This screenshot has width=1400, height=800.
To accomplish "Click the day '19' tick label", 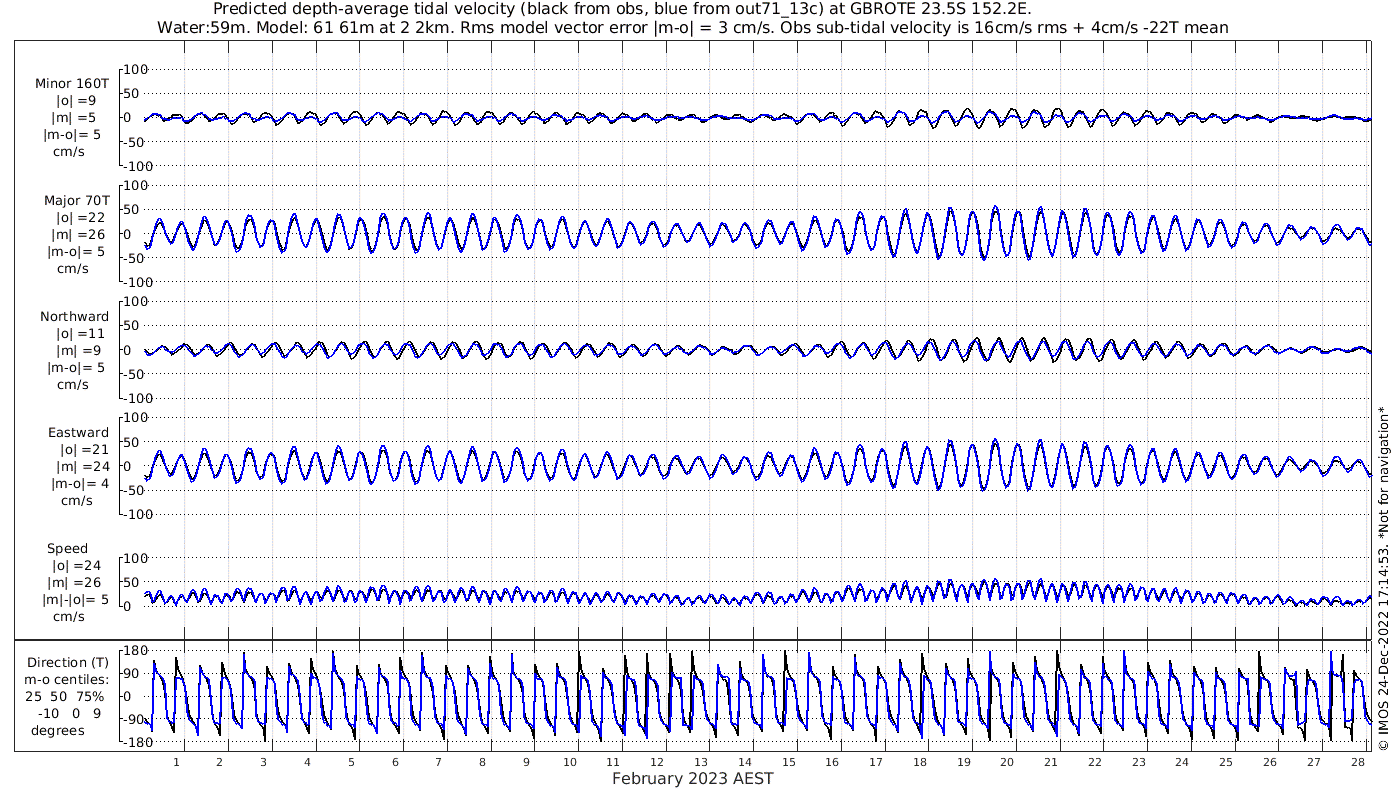I will click(x=963, y=762).
